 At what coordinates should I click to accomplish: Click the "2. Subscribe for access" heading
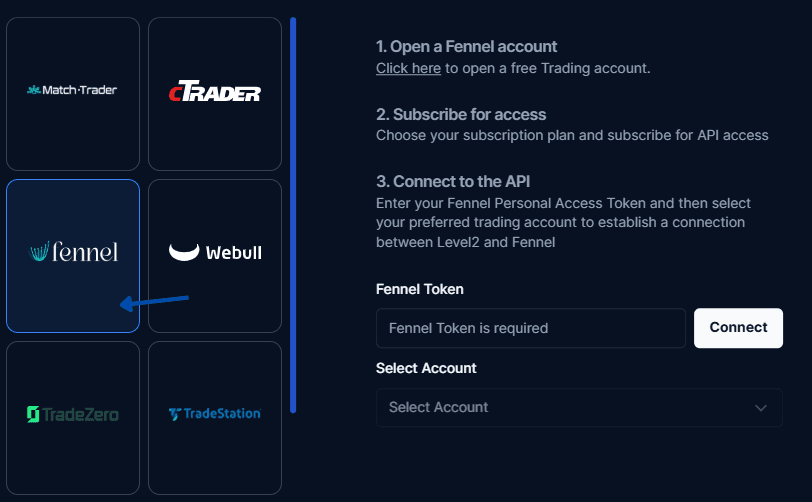tap(460, 115)
